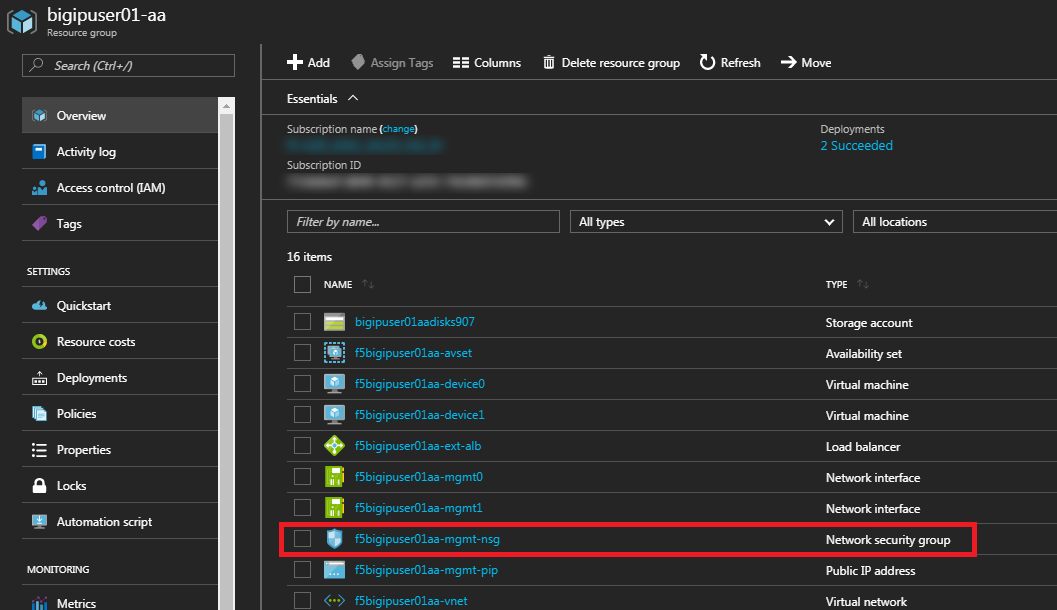
Task: Click the Quickstart cloud icon
Action: tap(39, 305)
